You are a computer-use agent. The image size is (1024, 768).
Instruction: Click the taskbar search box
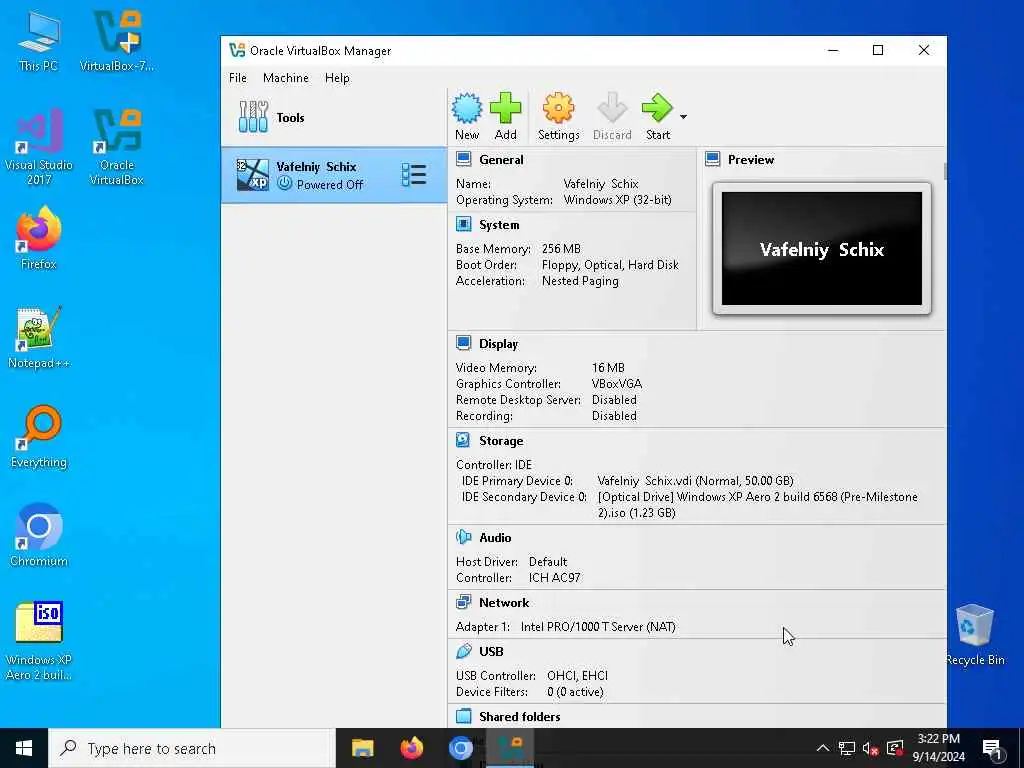191,748
